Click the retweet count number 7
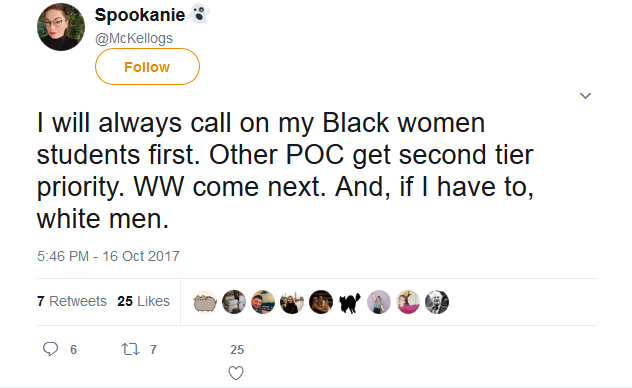632x388 pixels. pyautogui.click(x=153, y=349)
